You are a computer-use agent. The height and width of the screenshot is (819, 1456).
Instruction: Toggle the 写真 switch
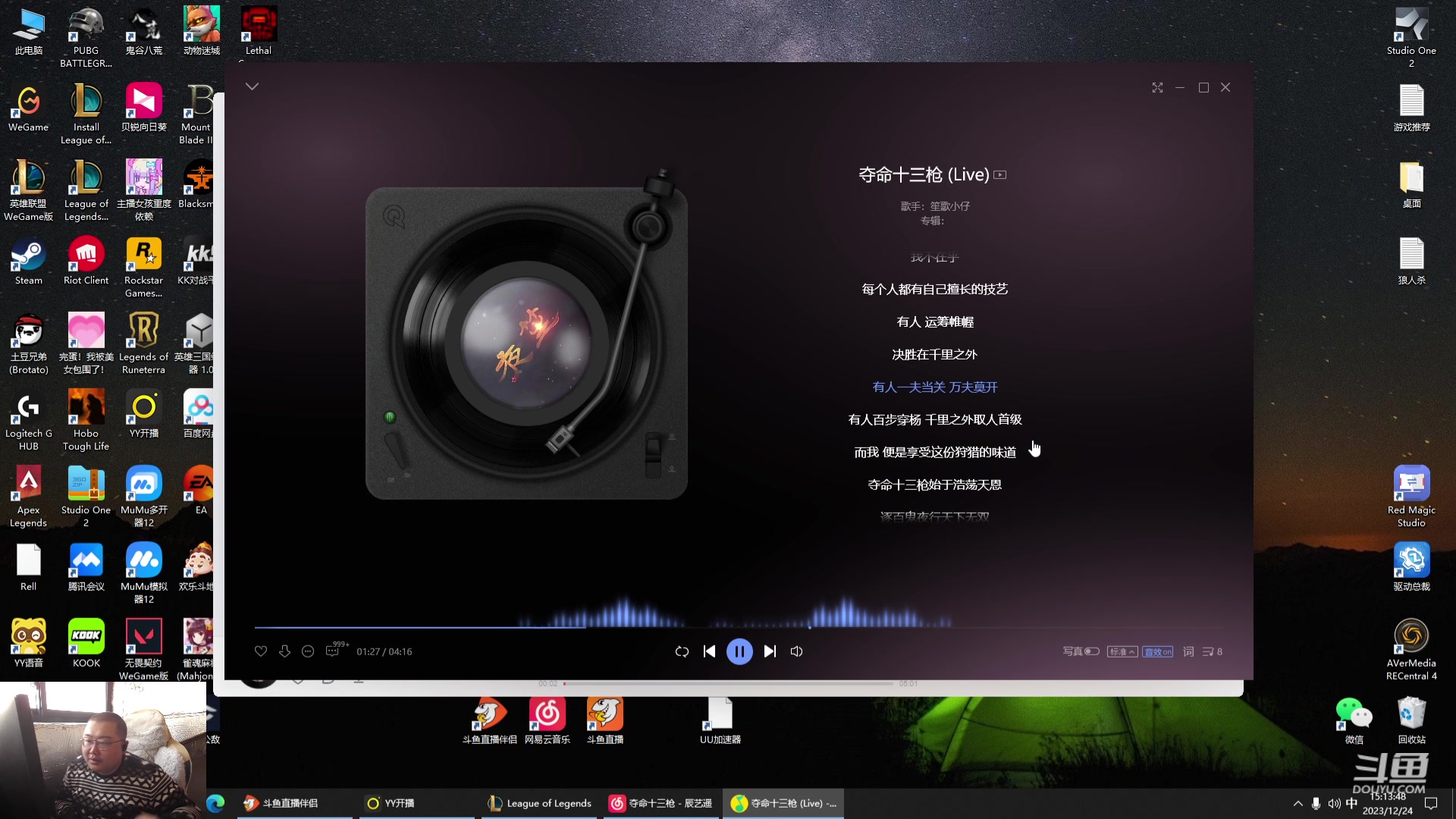1091,651
